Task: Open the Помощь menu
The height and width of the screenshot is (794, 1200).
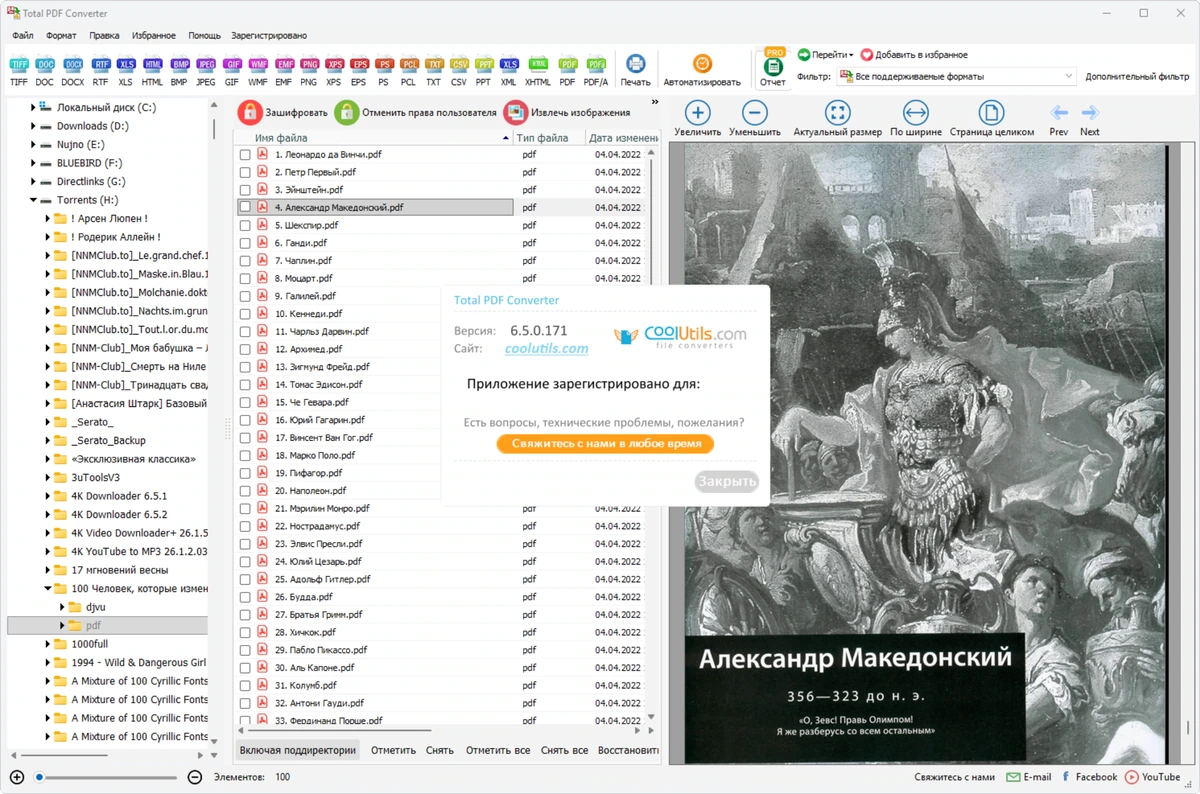Action: click(x=205, y=35)
